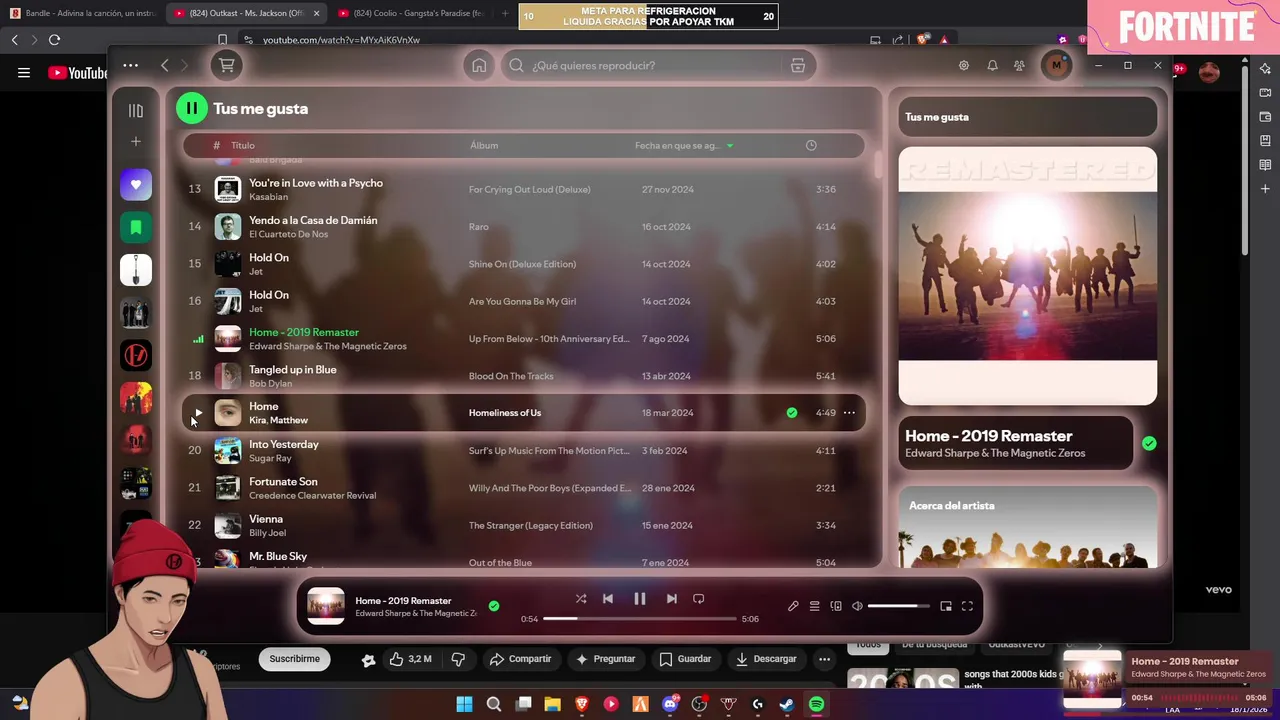Image resolution: width=1280 pixels, height=720 pixels.
Task: Open Spotify from the Windows taskbar
Action: (816, 704)
